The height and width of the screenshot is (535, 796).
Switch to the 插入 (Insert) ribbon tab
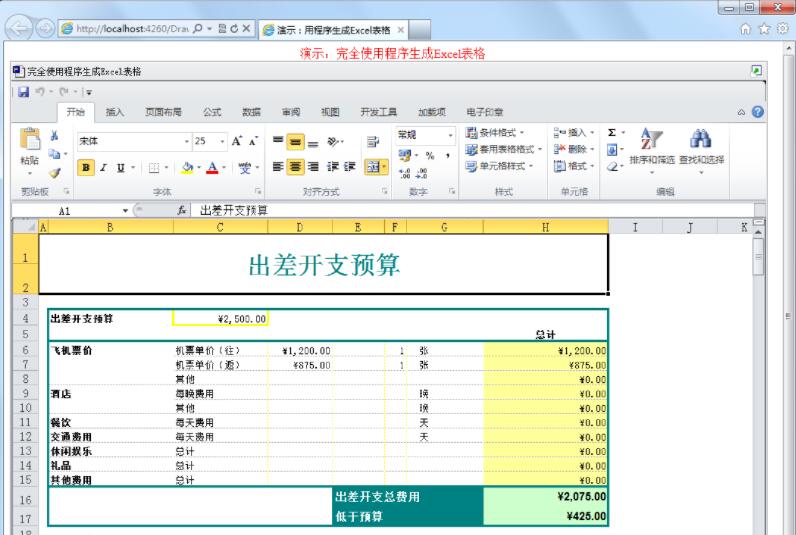pos(115,112)
